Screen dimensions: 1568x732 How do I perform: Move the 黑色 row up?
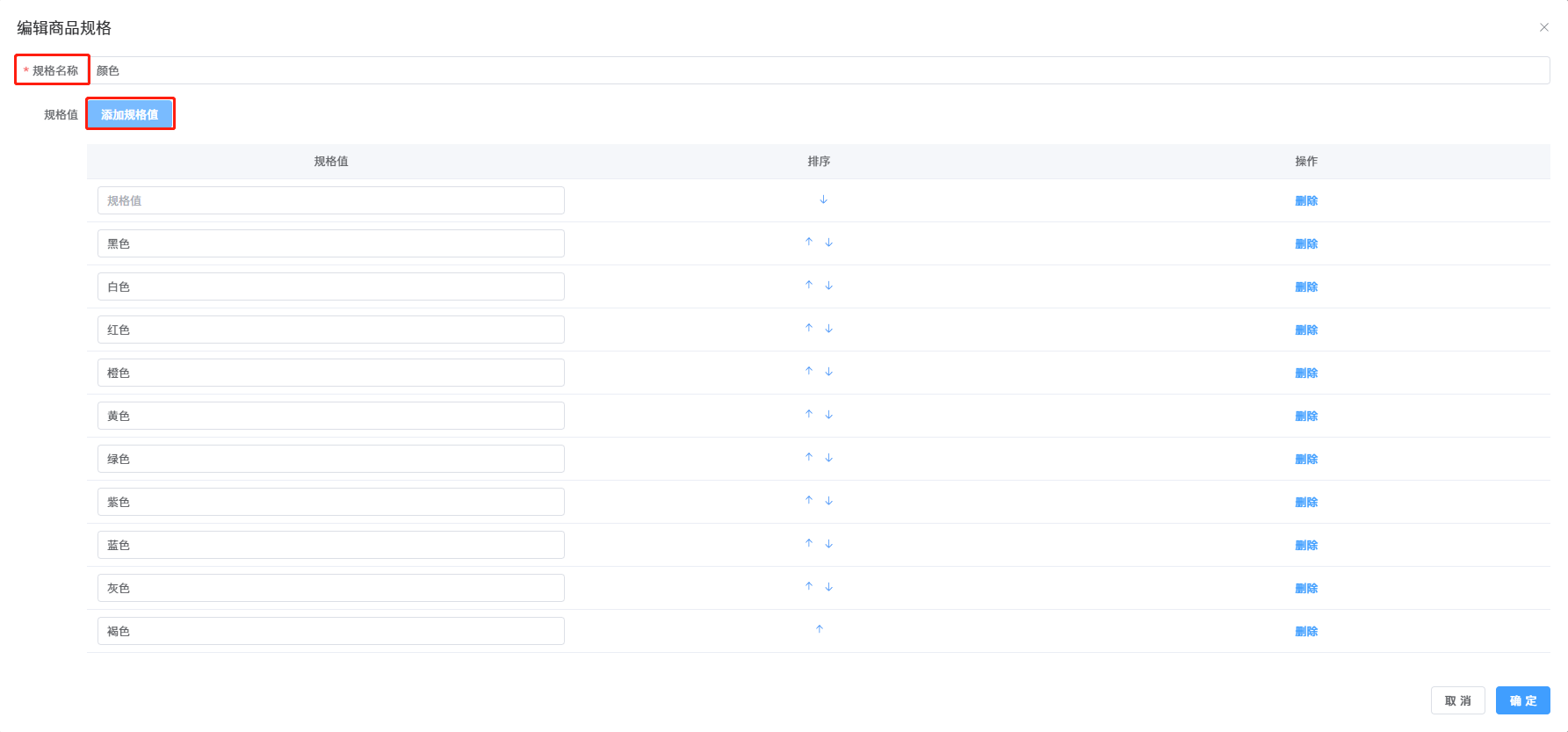pos(809,242)
